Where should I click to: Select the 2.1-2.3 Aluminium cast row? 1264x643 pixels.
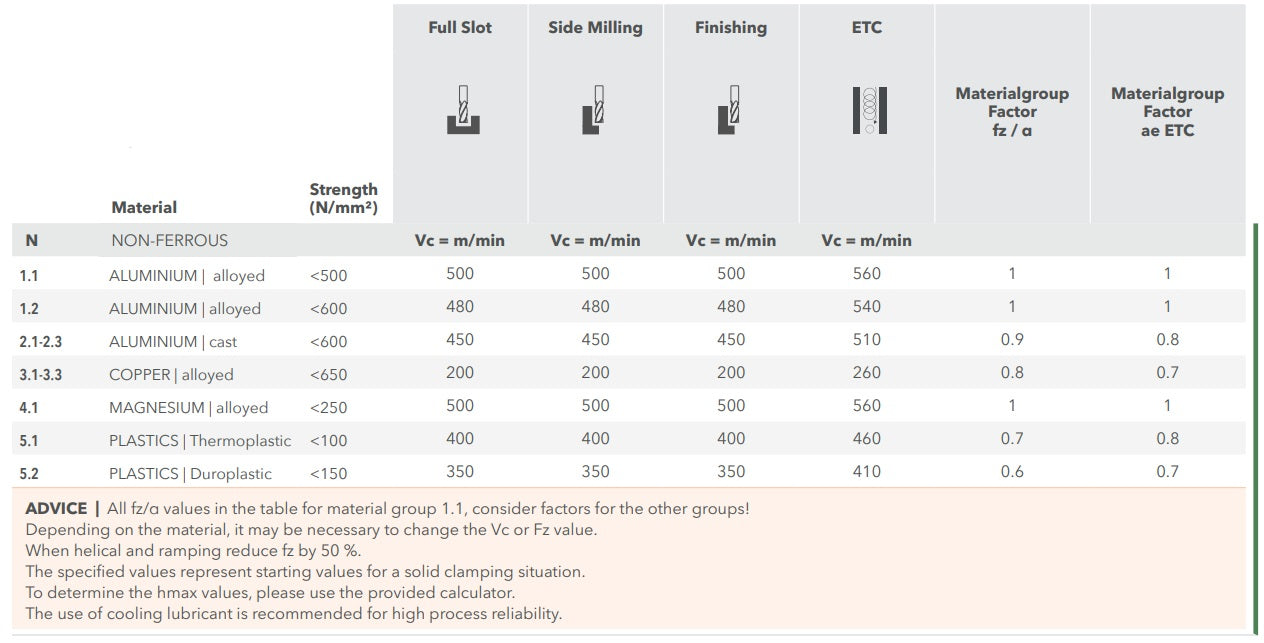click(632, 340)
